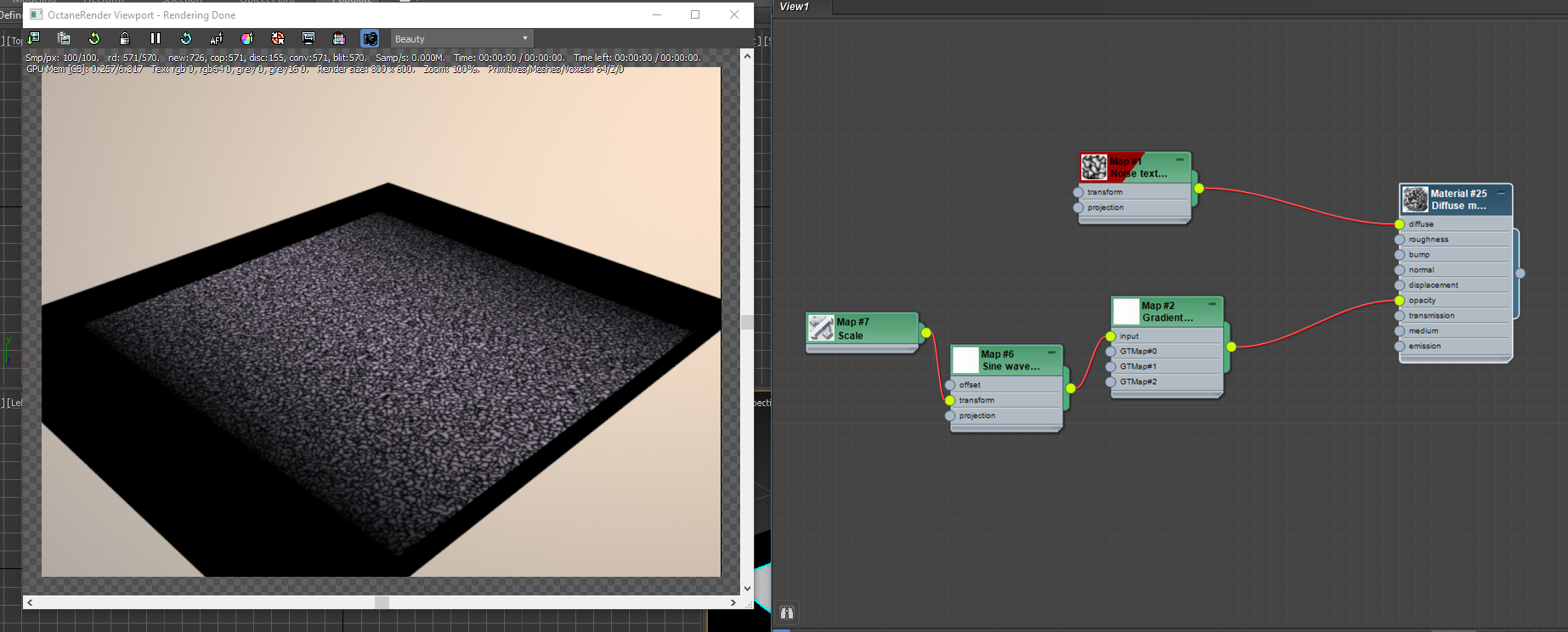
Task: Click the displacement input socket on Material #25
Action: (1400, 285)
